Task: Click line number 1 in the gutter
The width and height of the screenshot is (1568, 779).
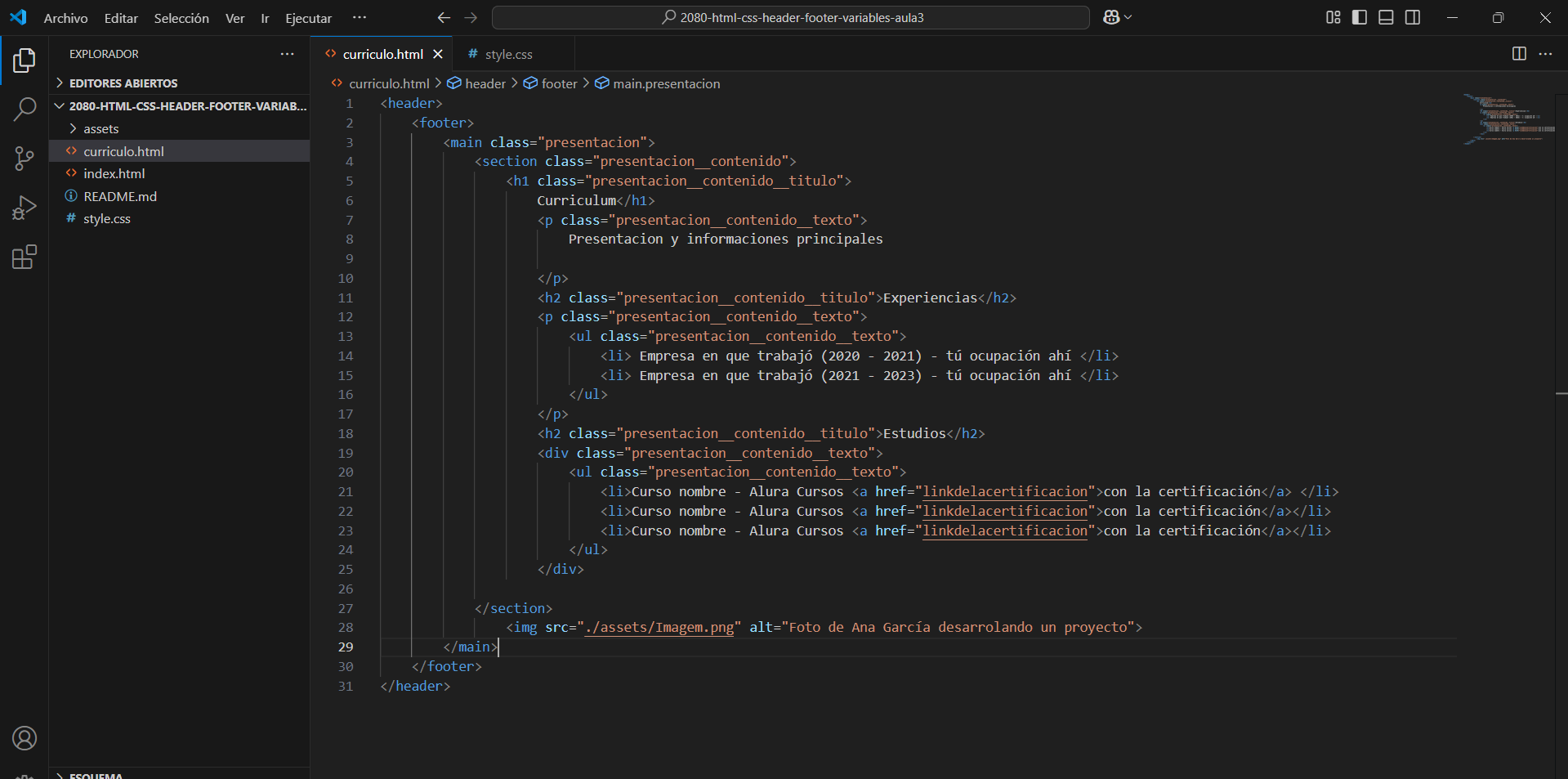Action: tap(350, 103)
